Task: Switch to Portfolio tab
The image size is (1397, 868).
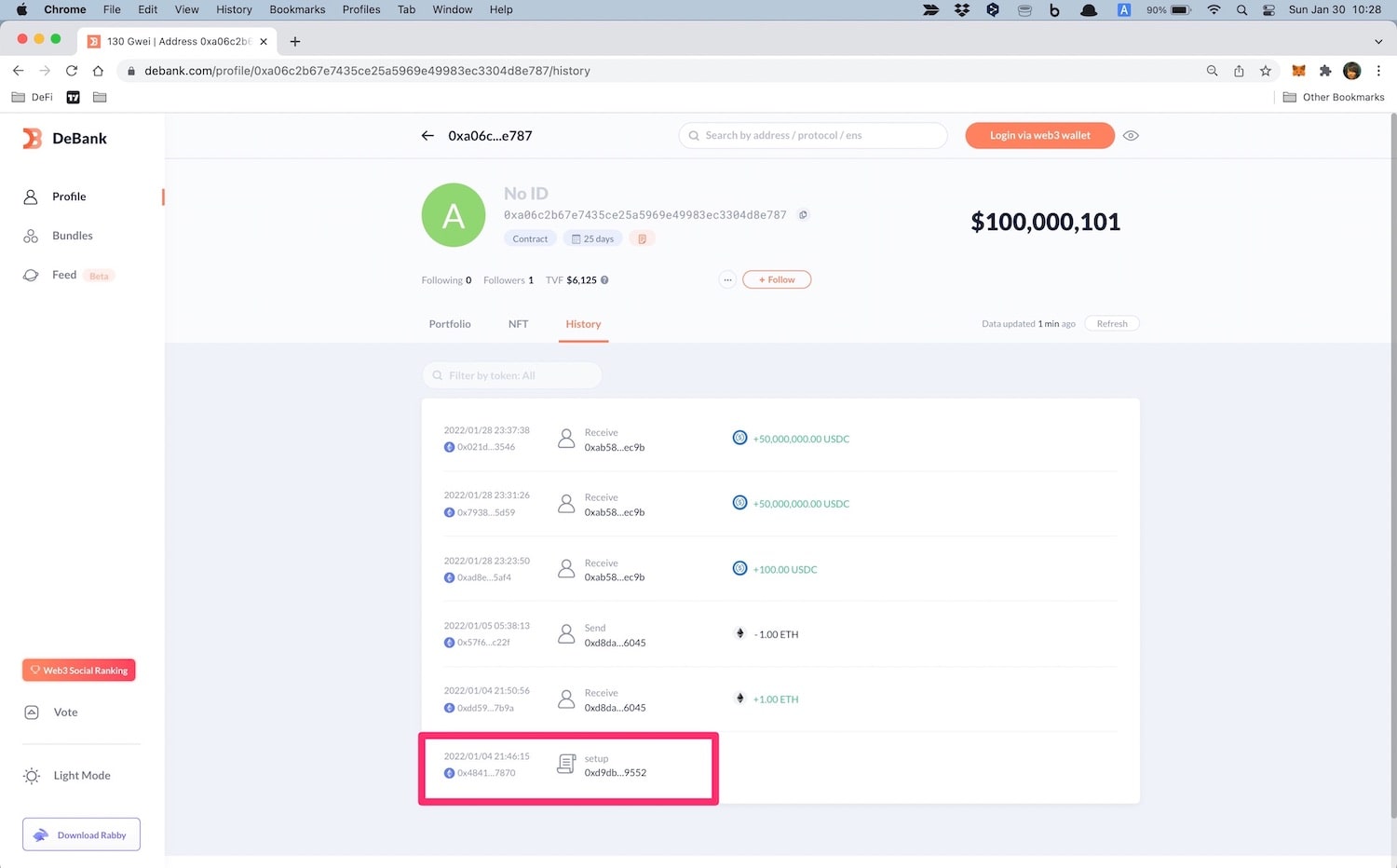Action: pyautogui.click(x=450, y=324)
